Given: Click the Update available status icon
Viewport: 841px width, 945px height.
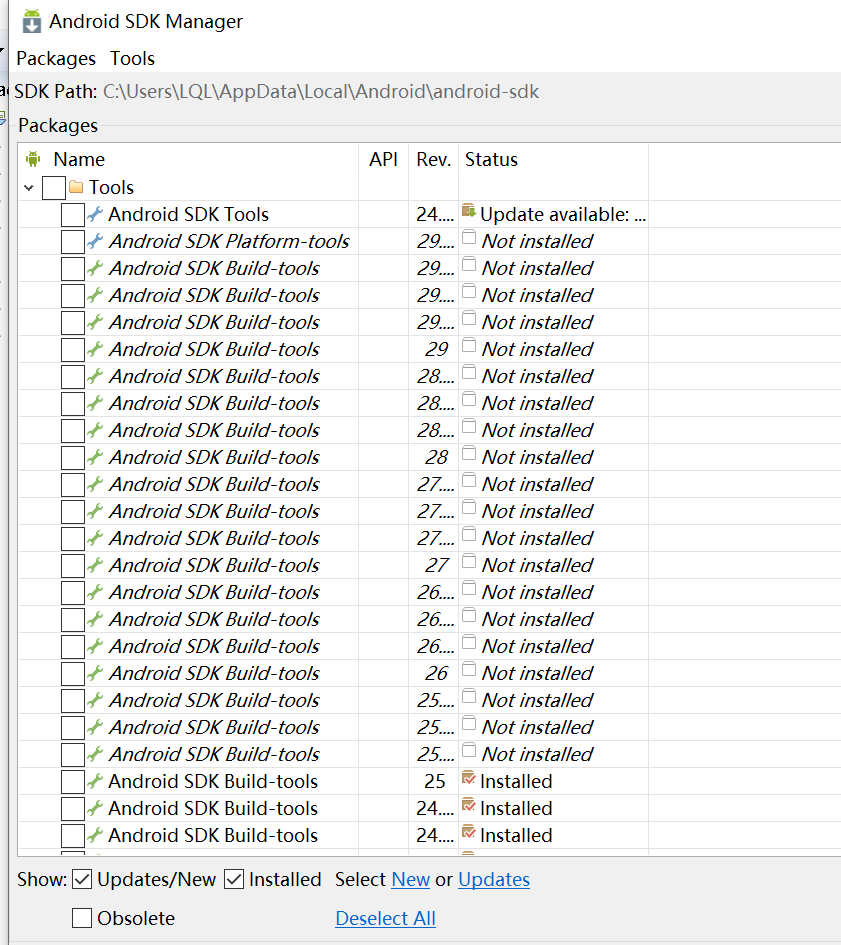Looking at the screenshot, I should pyautogui.click(x=469, y=211).
